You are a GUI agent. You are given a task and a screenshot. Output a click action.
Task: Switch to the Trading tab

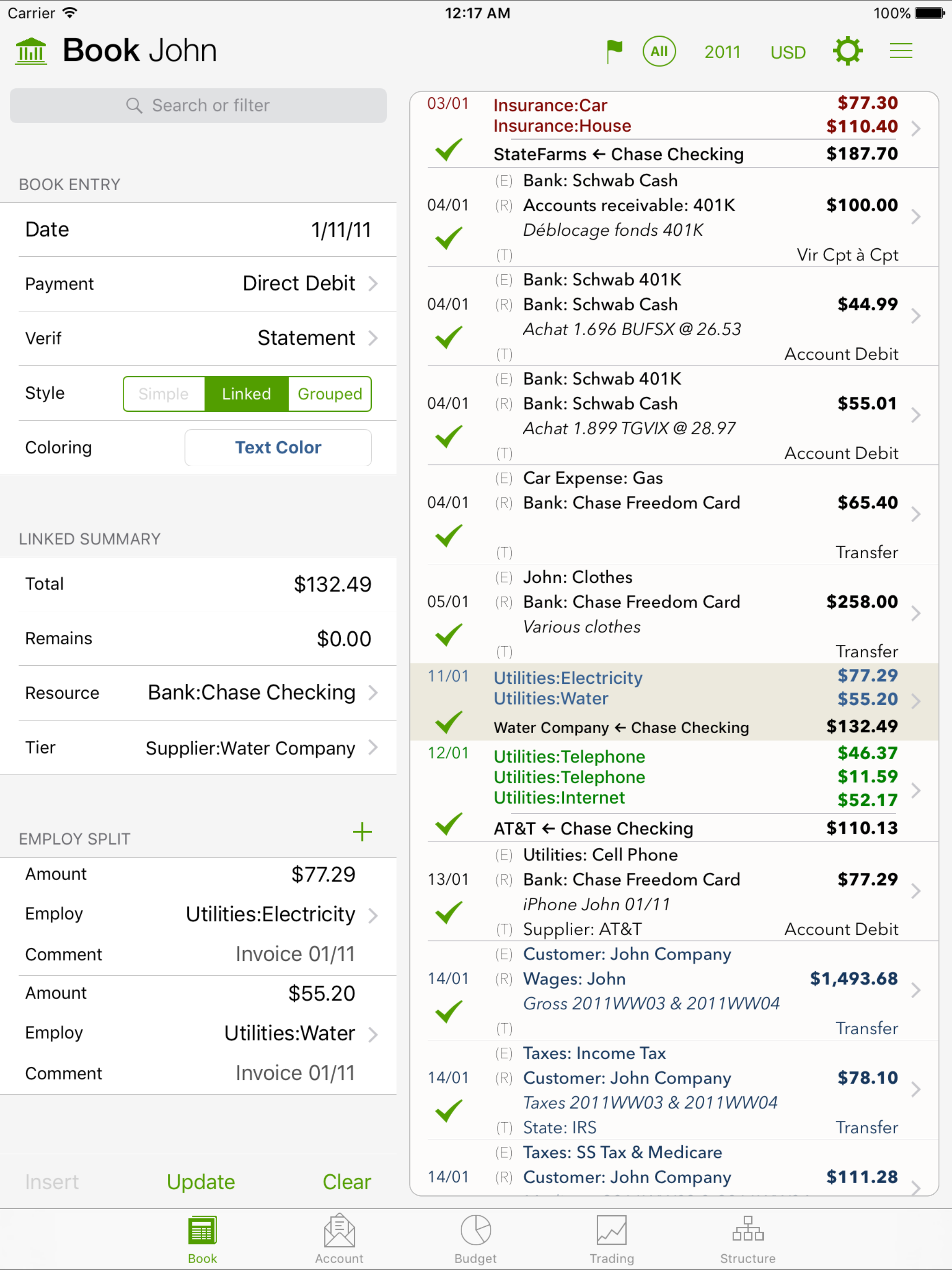tap(612, 1239)
